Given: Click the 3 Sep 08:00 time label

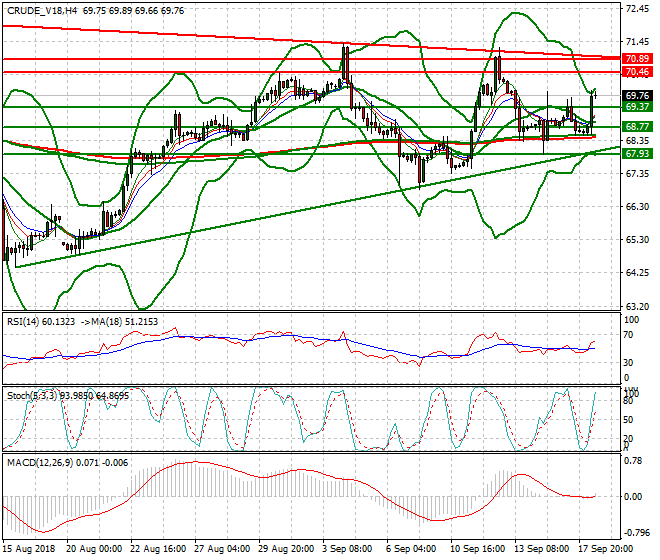Looking at the screenshot, I should (x=347, y=549).
